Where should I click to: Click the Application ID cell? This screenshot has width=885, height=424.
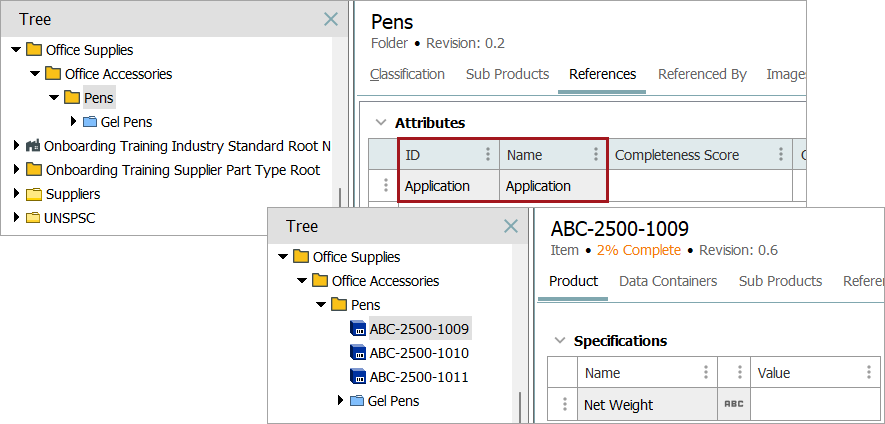coord(449,185)
